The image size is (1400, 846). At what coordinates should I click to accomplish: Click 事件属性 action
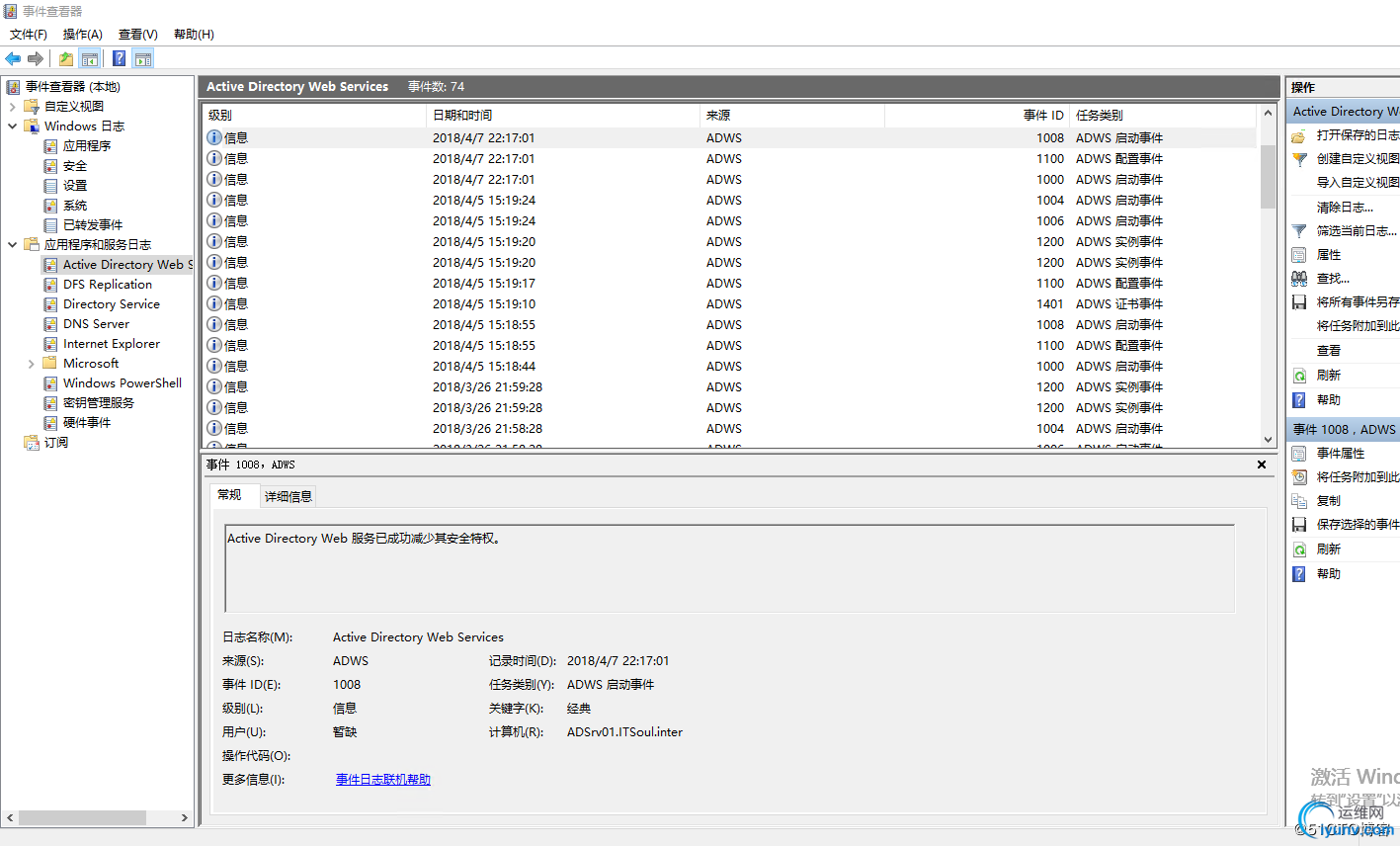click(x=1341, y=453)
